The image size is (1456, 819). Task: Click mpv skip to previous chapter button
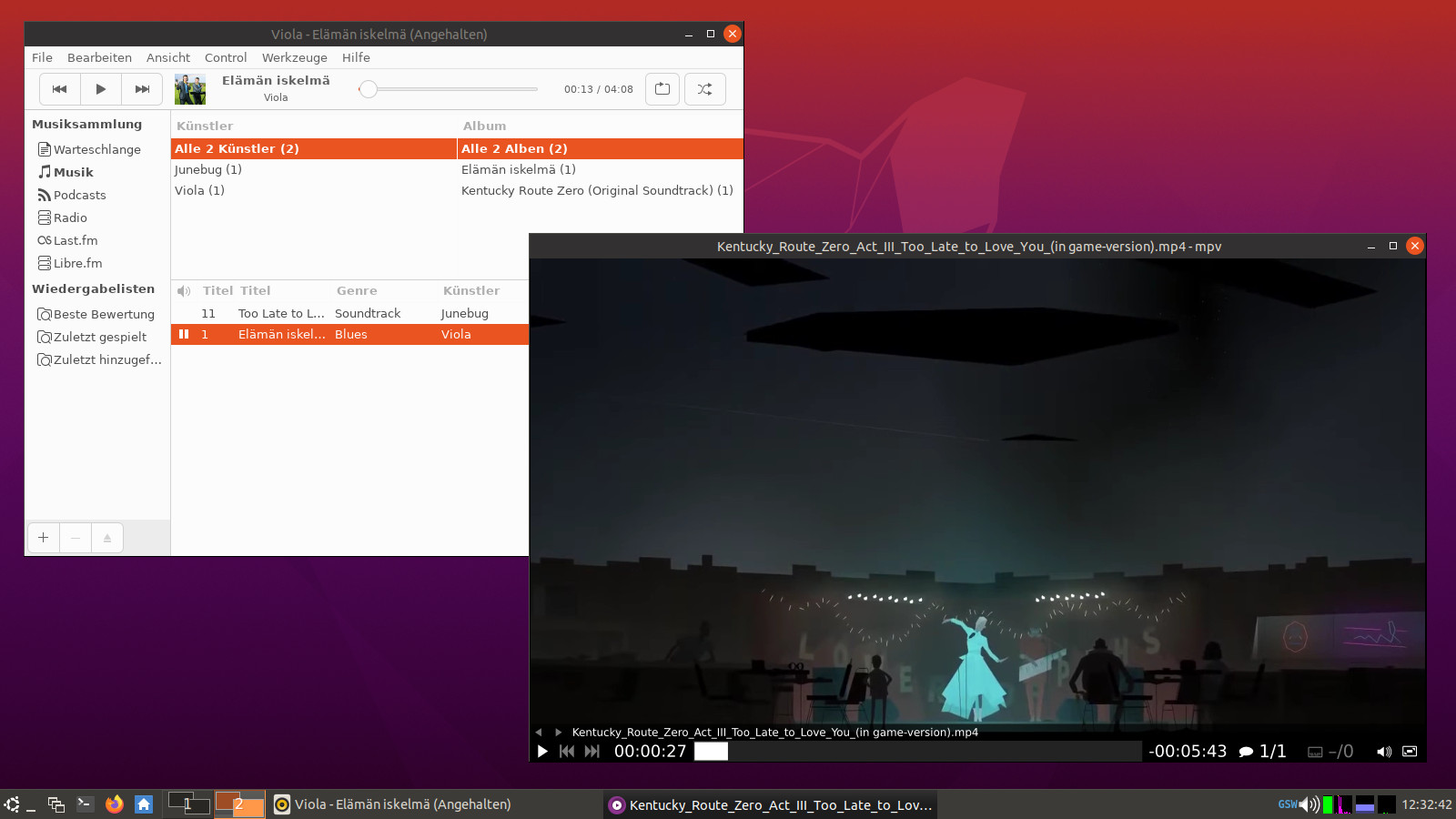[567, 752]
